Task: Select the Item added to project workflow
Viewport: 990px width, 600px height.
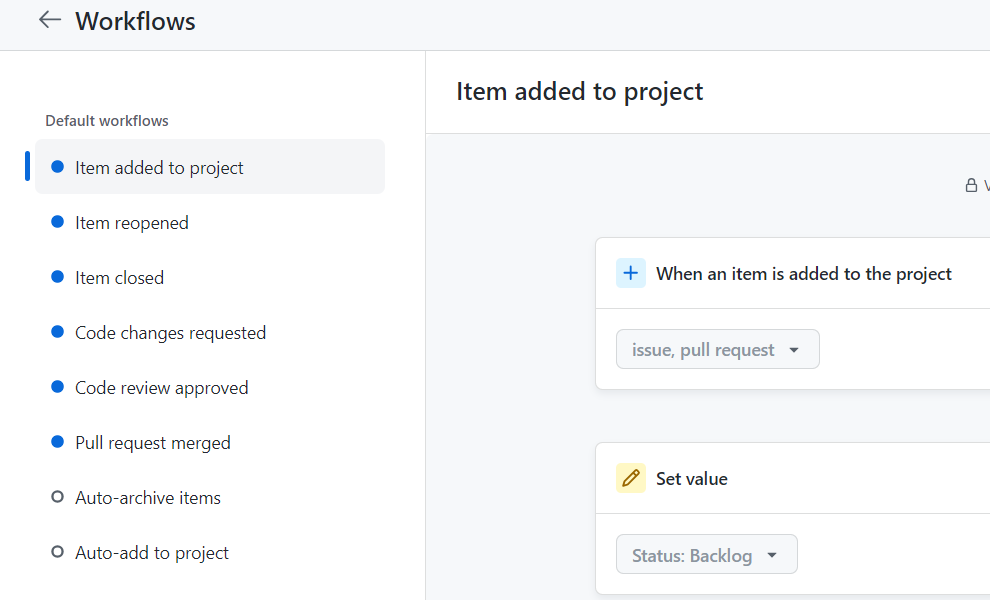Action: pyautogui.click(x=159, y=168)
